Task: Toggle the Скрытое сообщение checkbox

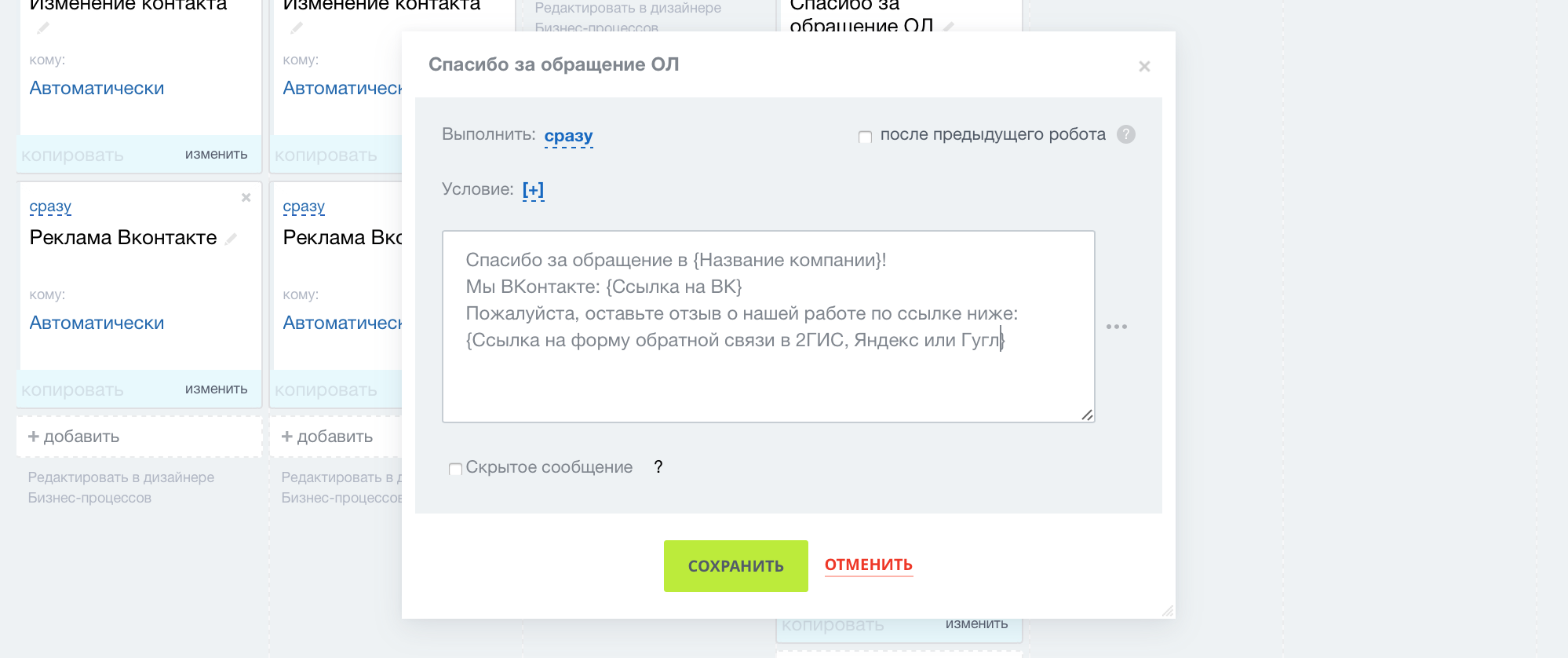Action: pyautogui.click(x=455, y=469)
